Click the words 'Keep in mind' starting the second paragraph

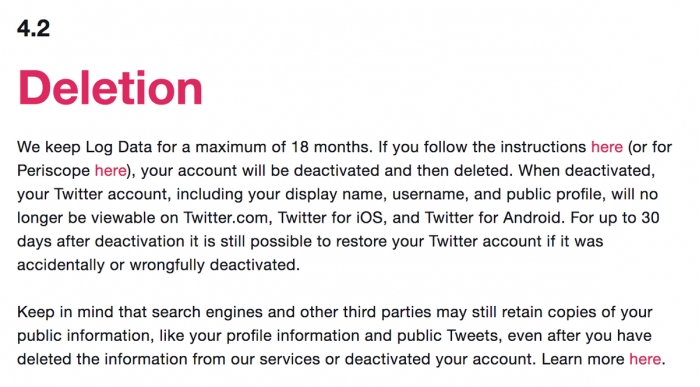tap(65, 312)
